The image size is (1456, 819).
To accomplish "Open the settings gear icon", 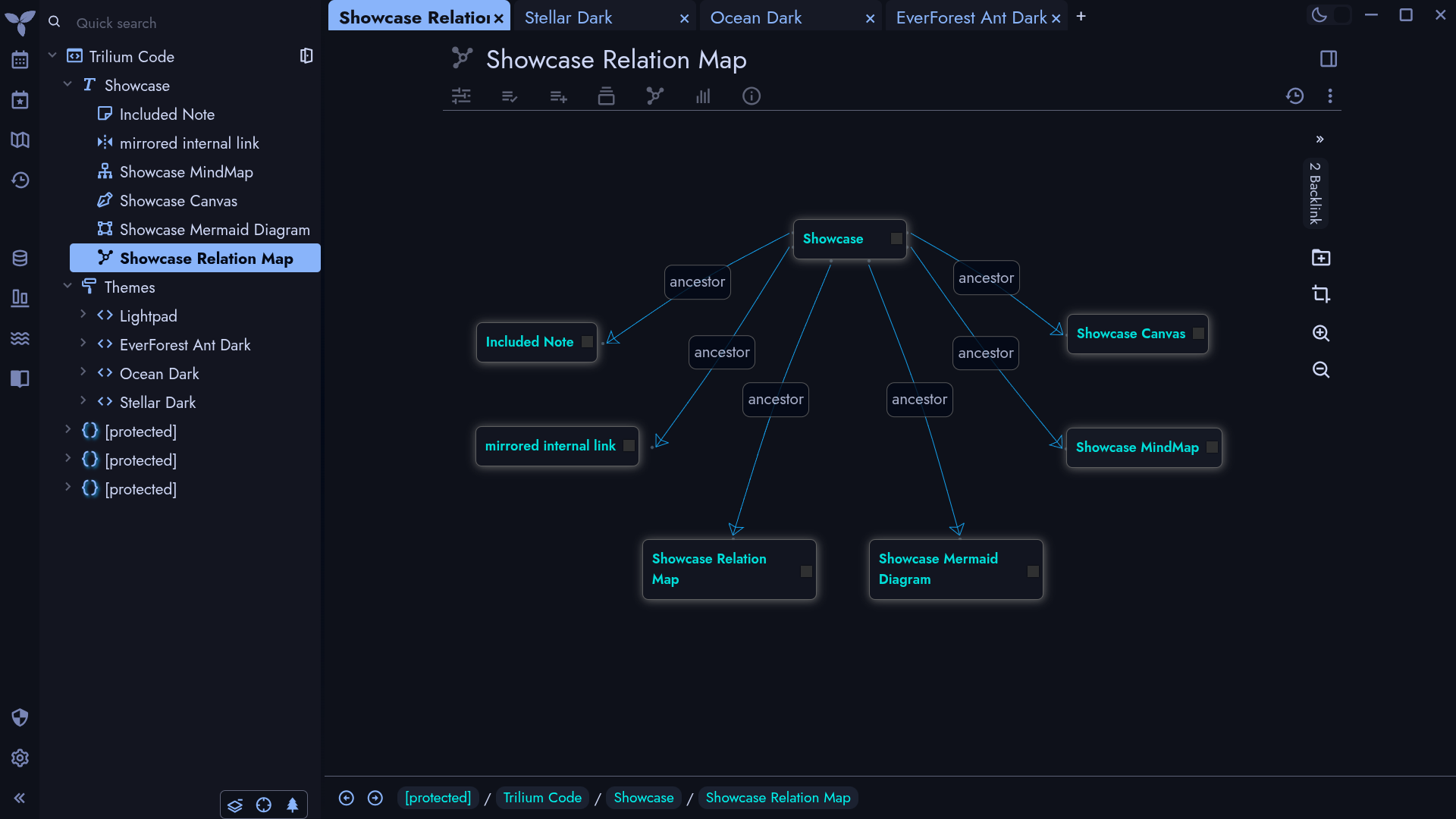I will pos(20,758).
